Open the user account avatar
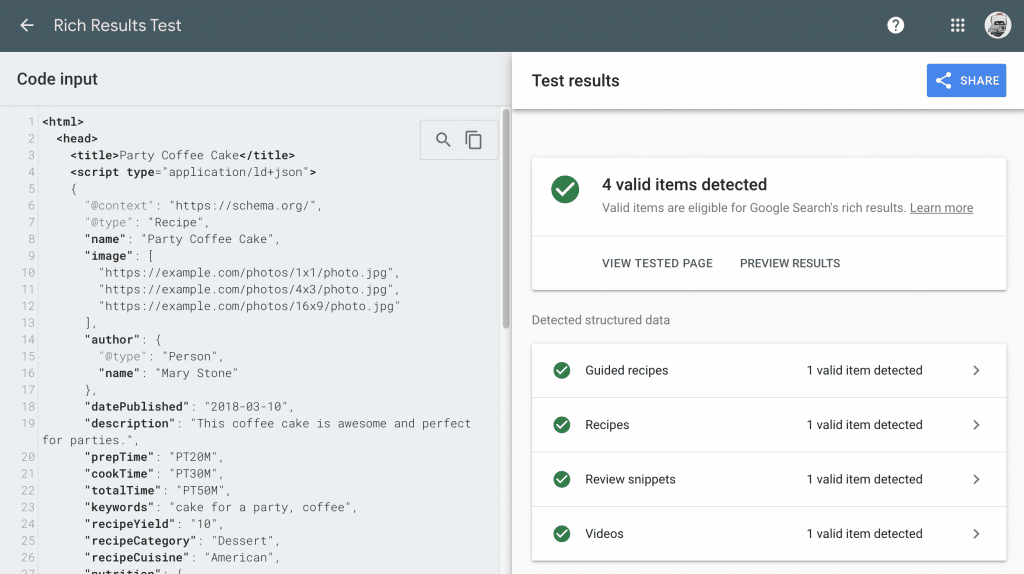 pos(997,25)
